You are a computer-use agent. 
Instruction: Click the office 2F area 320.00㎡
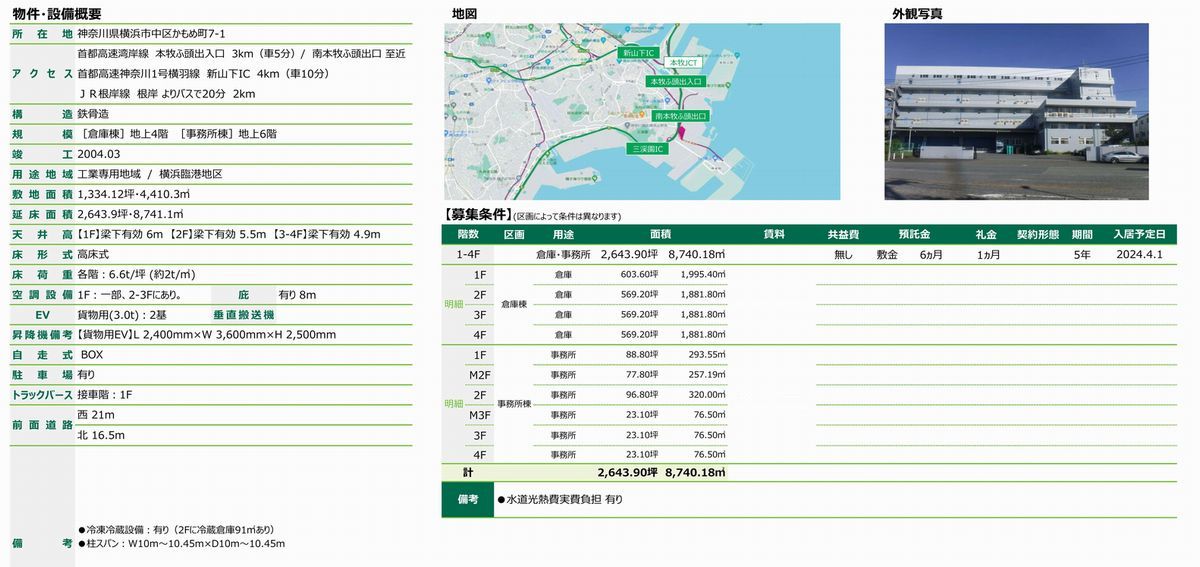click(706, 395)
